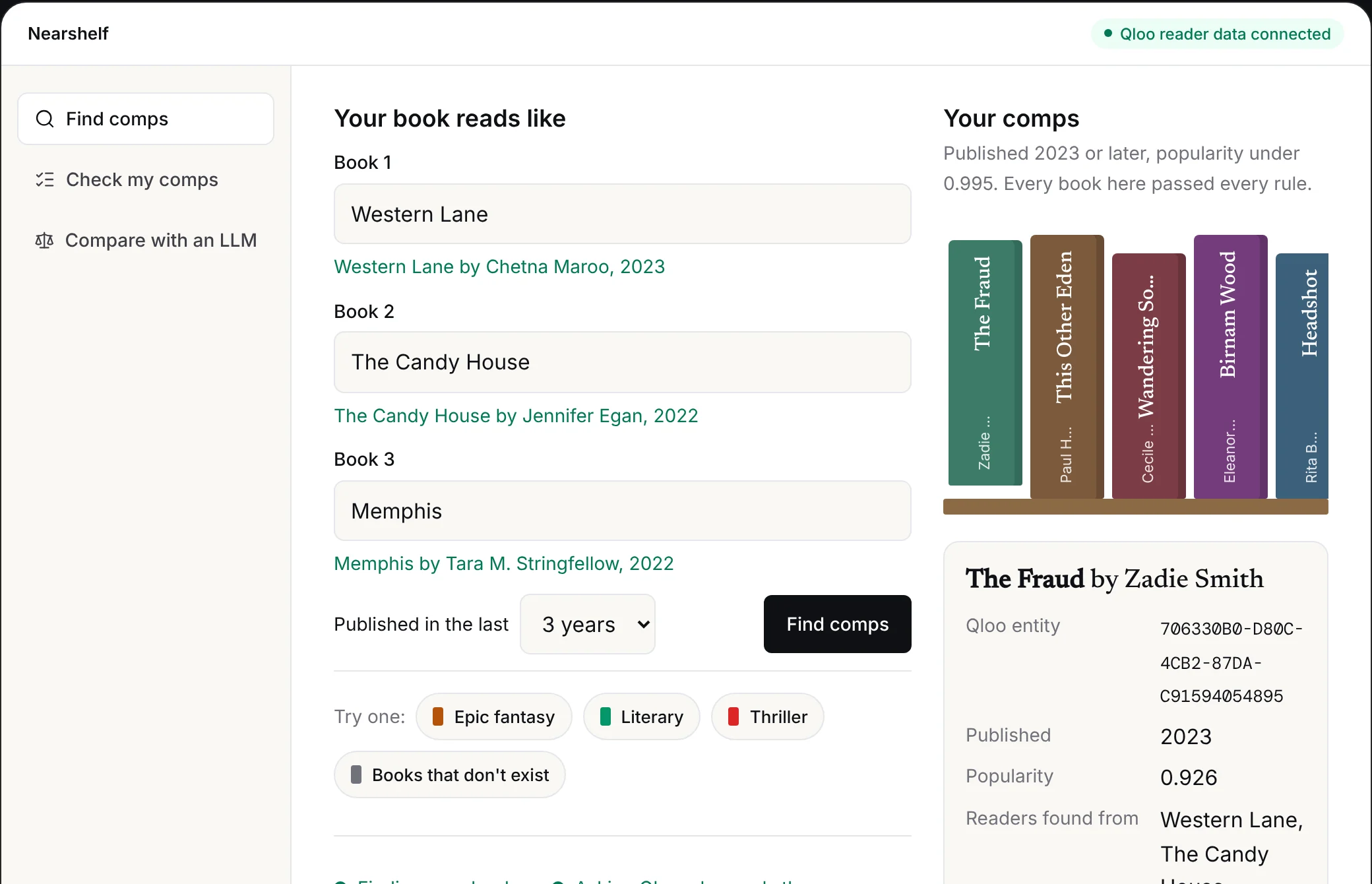The image size is (1372, 884).
Task: Click the scales icon for Compare with an LLM
Action: 44,240
